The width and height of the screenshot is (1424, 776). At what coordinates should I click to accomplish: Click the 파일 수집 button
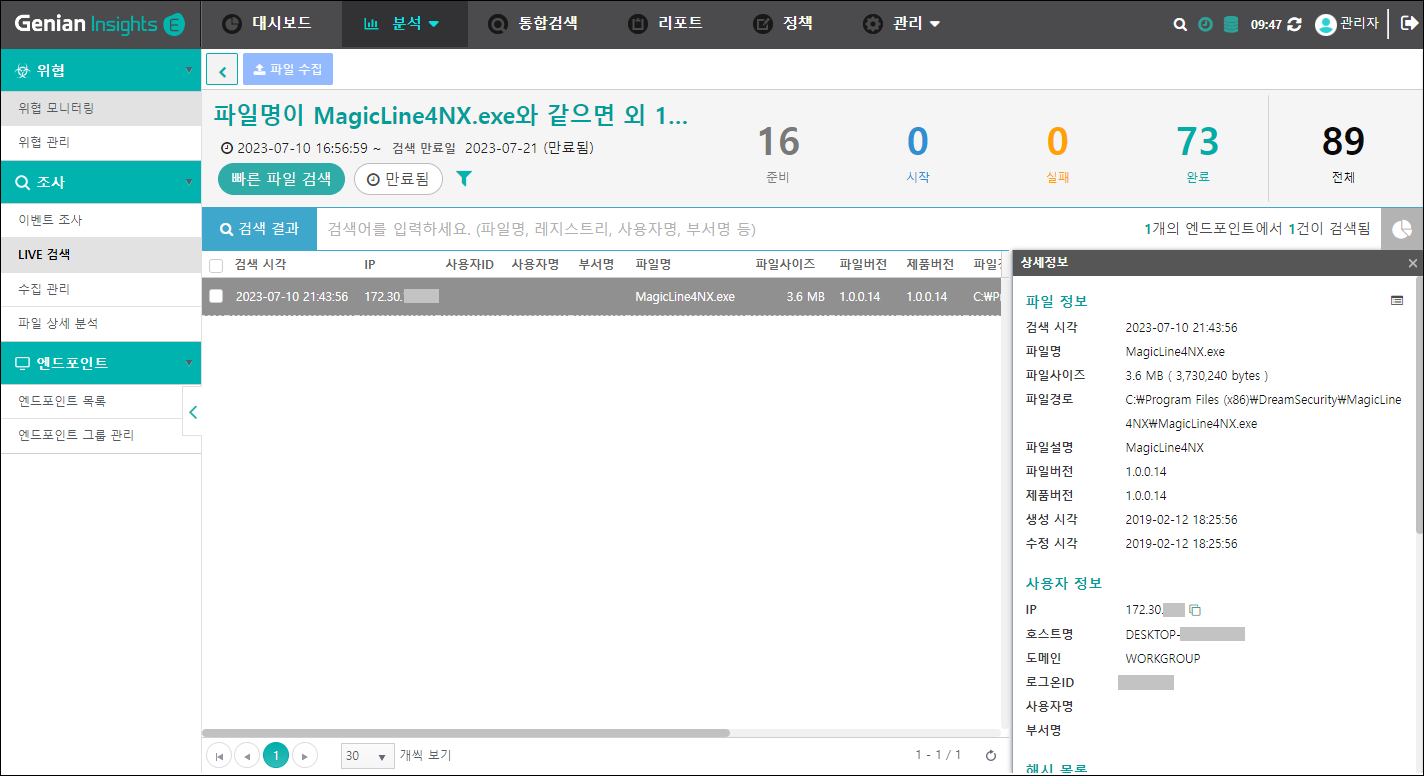(x=288, y=69)
